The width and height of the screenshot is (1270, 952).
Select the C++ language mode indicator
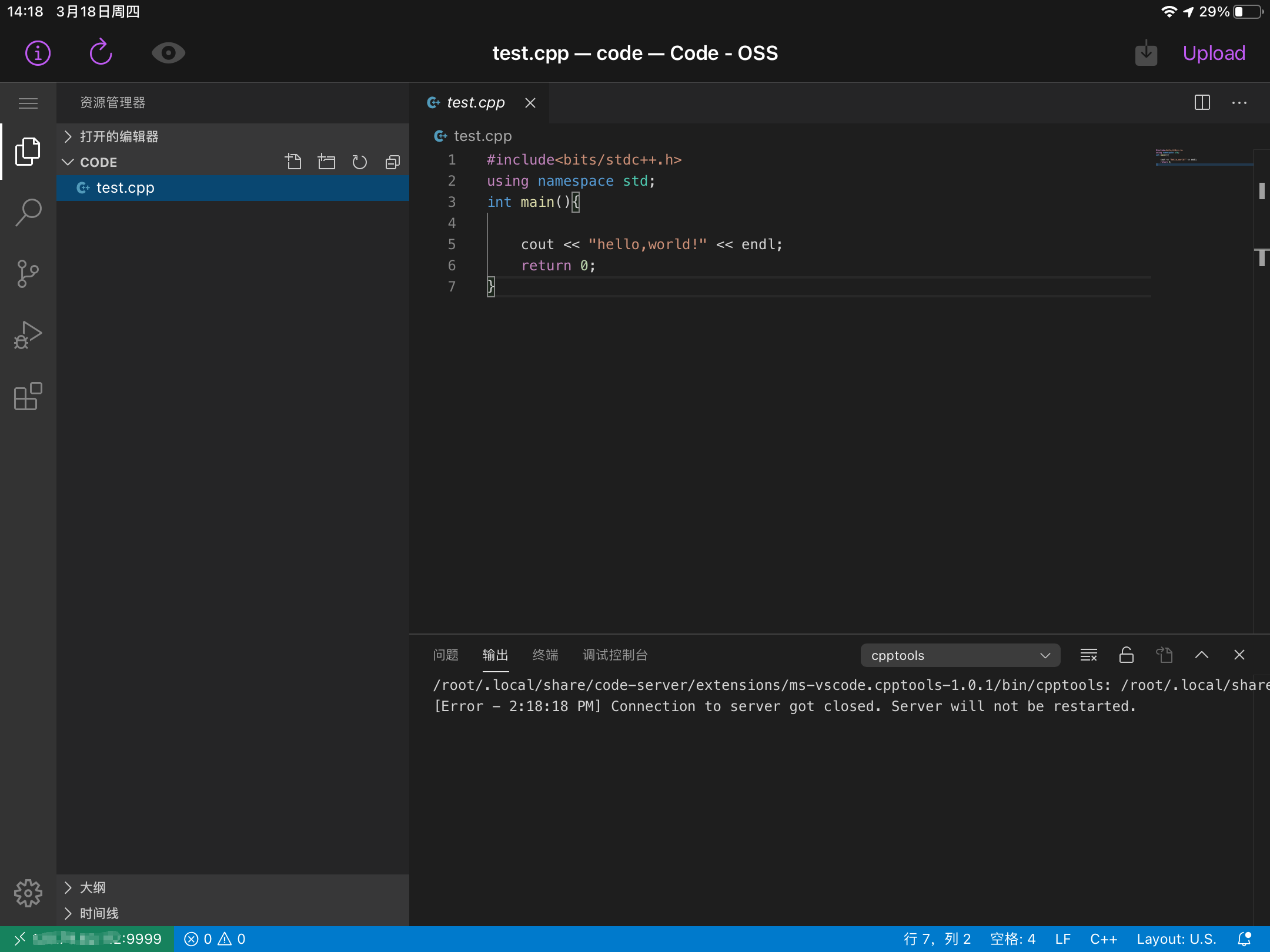[1103, 938]
